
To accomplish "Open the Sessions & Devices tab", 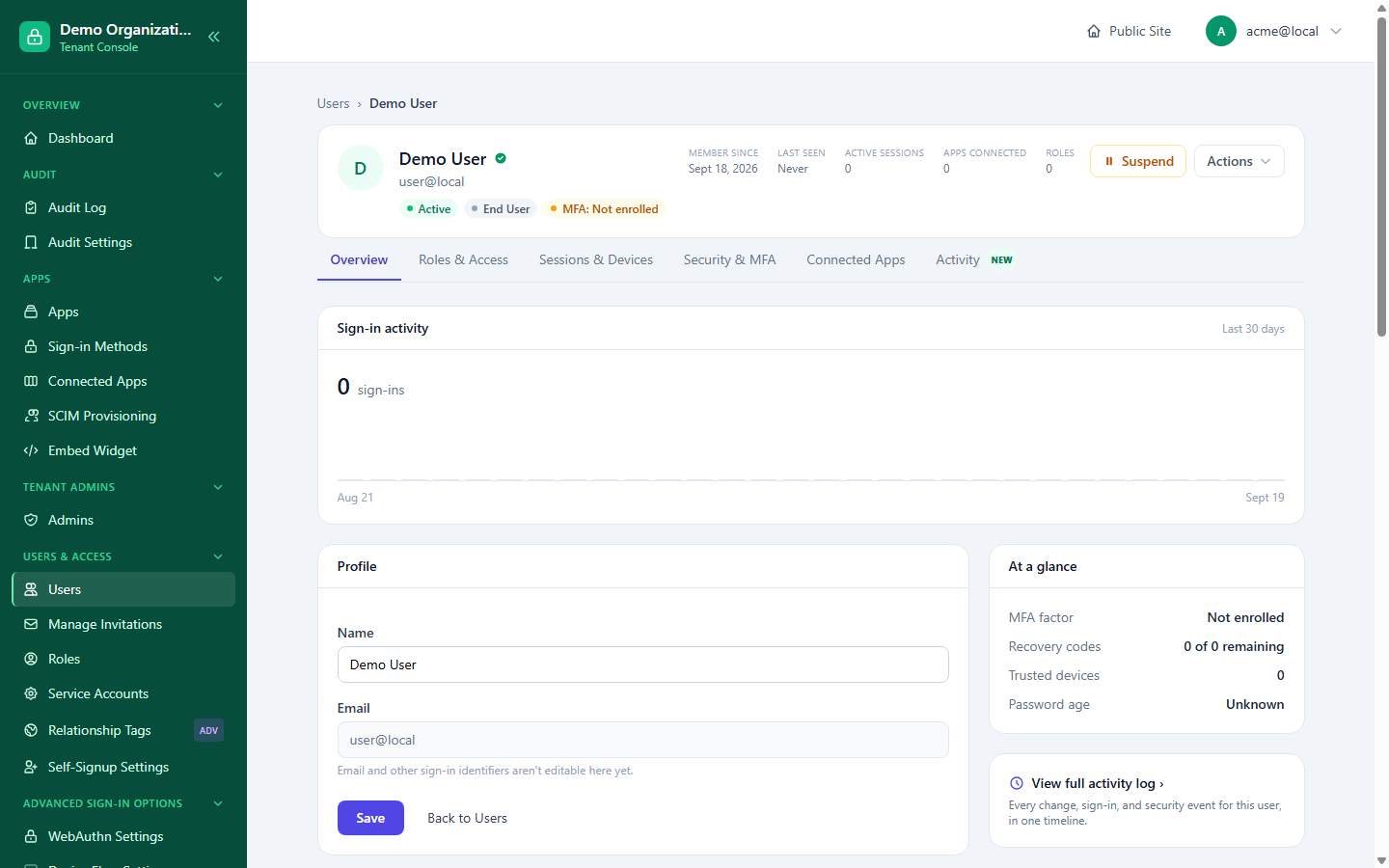I will pyautogui.click(x=596, y=259).
